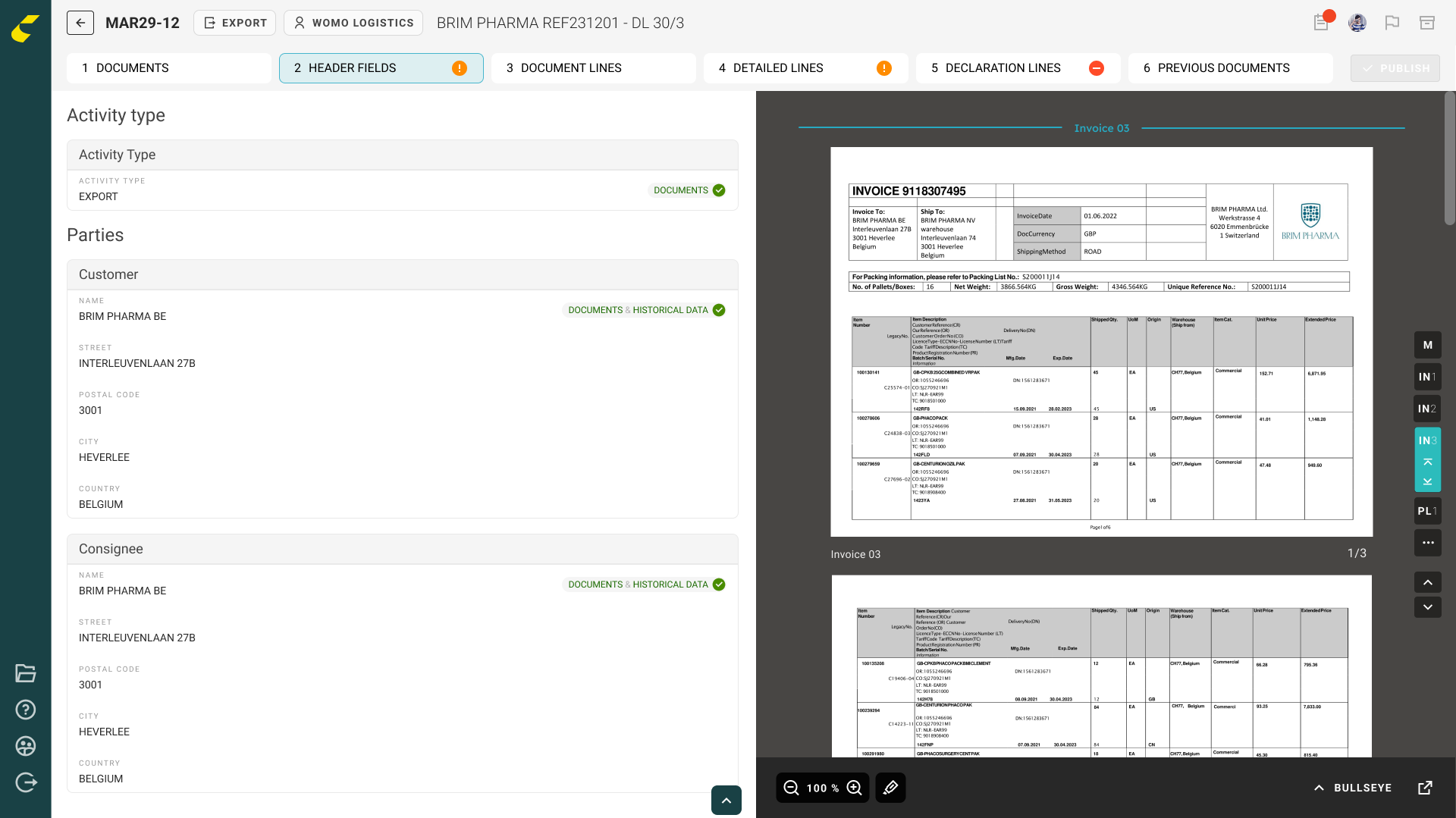Image resolution: width=1456 pixels, height=818 pixels.
Task: Click the 100 % zoom level
Action: coord(823,788)
